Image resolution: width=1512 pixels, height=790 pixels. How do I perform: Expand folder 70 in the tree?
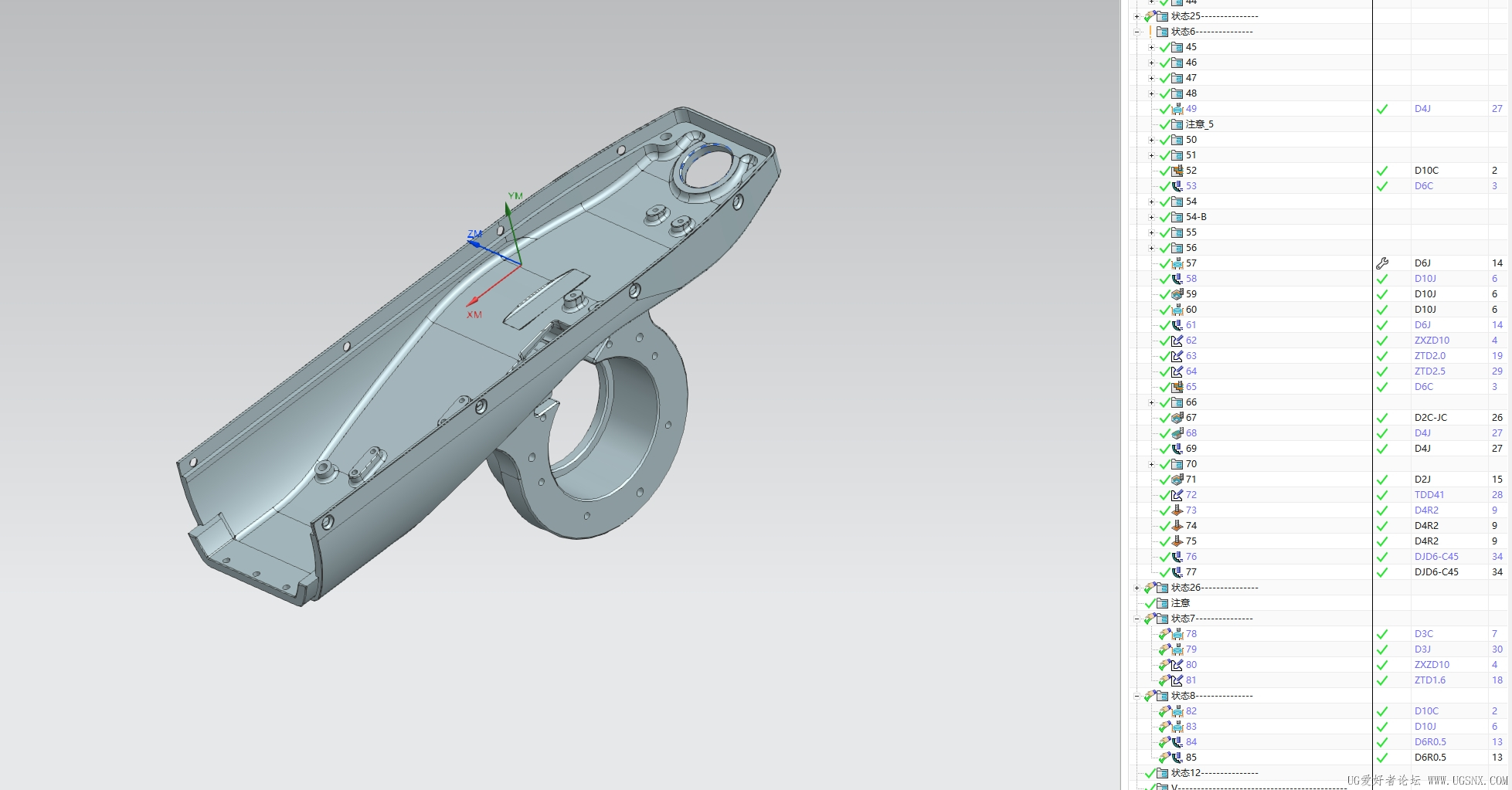(x=1151, y=464)
